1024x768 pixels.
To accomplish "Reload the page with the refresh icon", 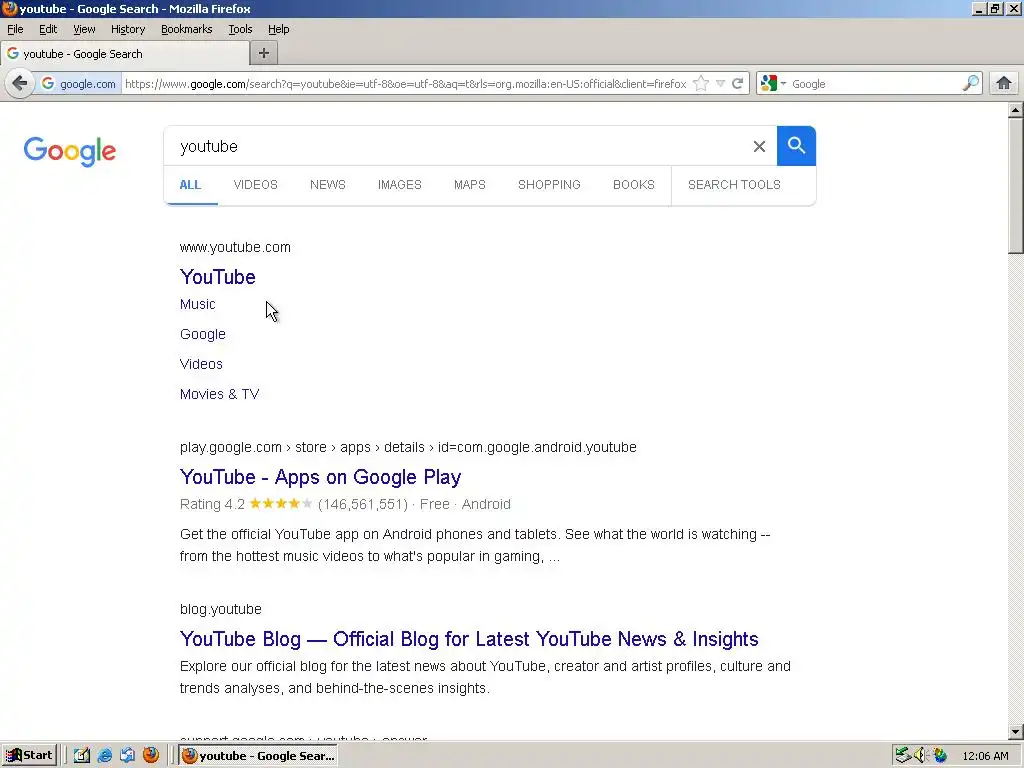I will coord(737,84).
